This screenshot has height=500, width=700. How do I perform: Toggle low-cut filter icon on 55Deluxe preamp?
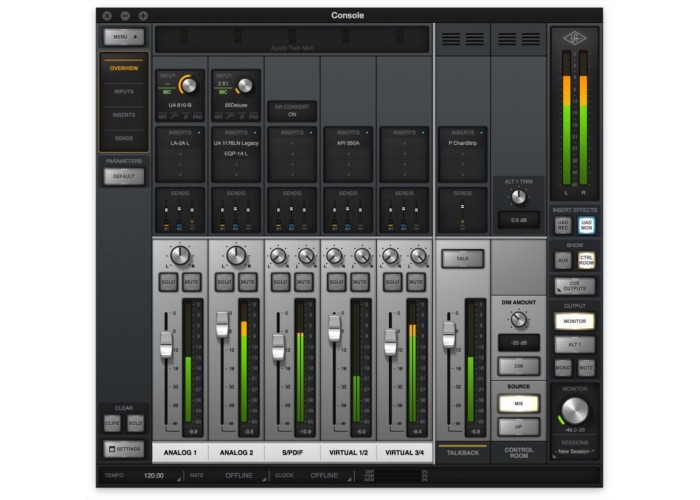tap(230, 117)
